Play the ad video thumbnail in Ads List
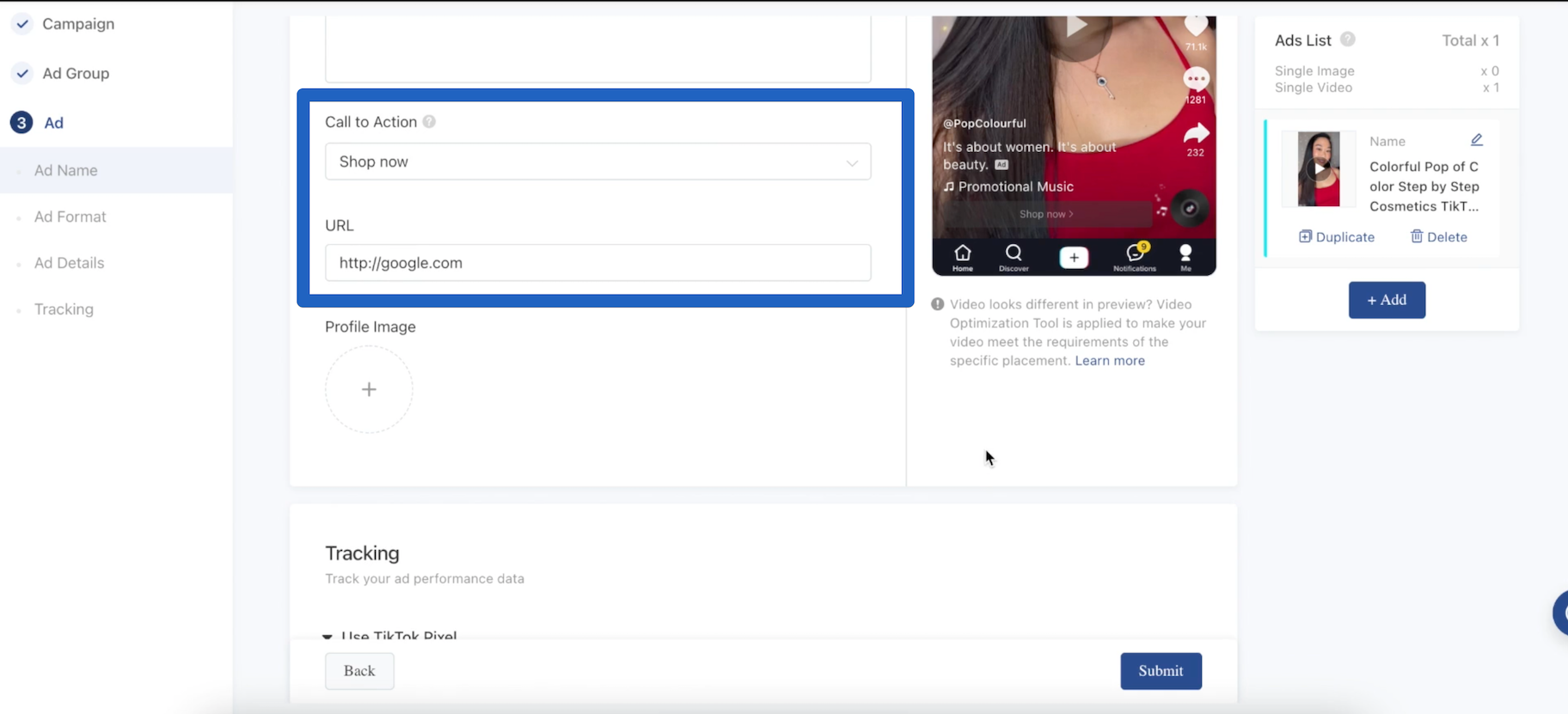 tap(1318, 169)
